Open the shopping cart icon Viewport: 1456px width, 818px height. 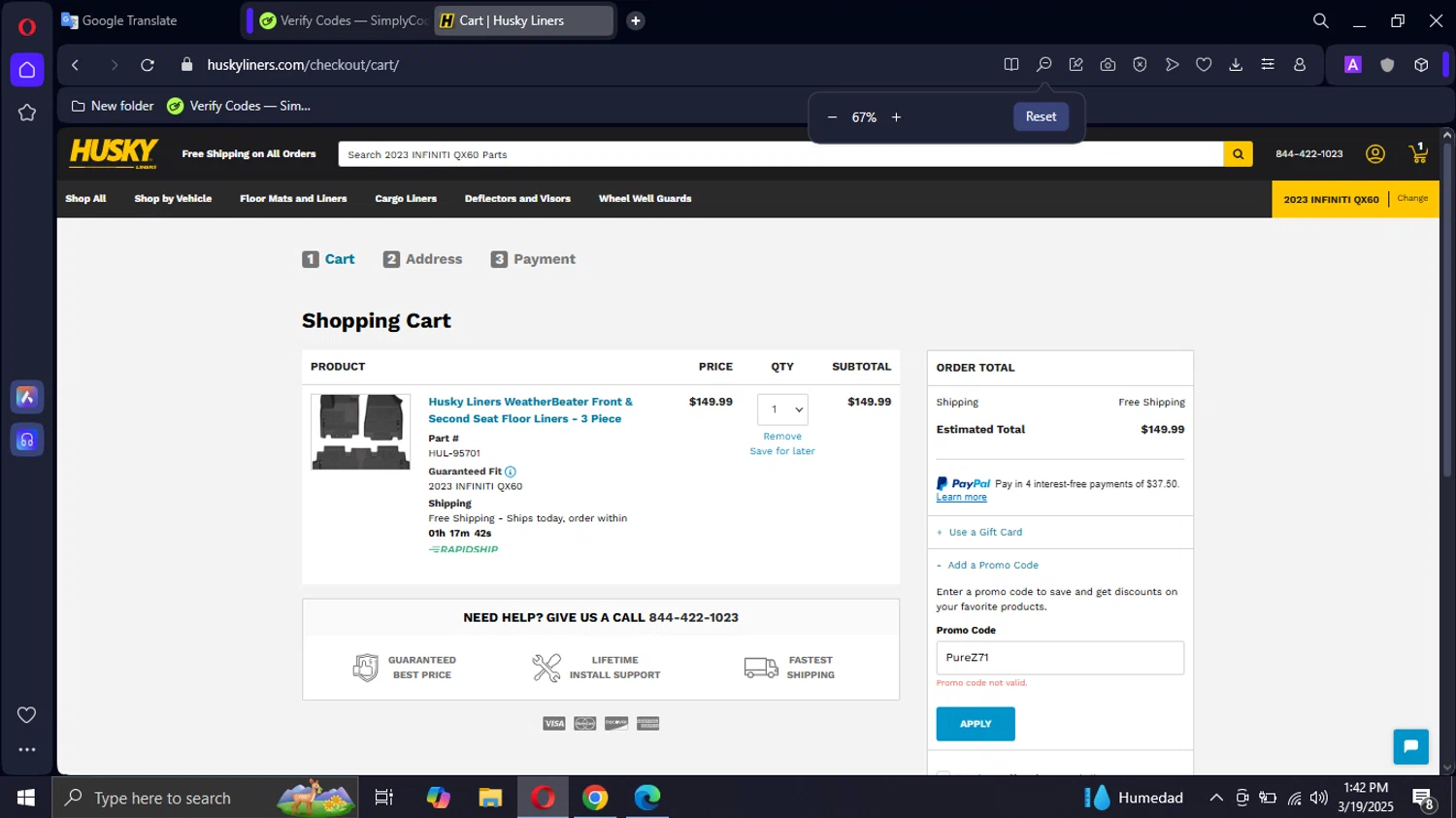pyautogui.click(x=1418, y=153)
